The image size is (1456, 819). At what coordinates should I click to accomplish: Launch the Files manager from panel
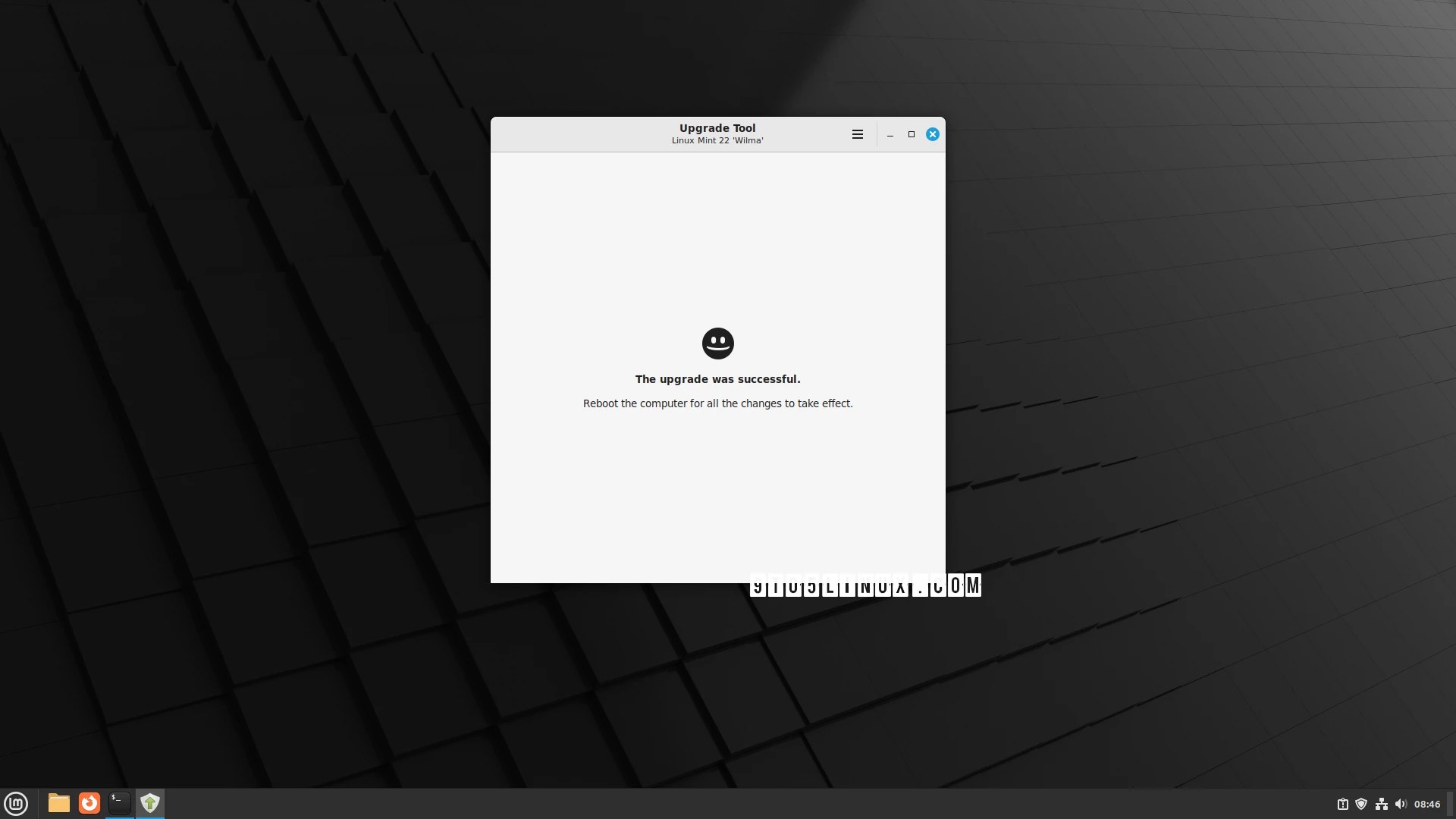pyautogui.click(x=59, y=803)
